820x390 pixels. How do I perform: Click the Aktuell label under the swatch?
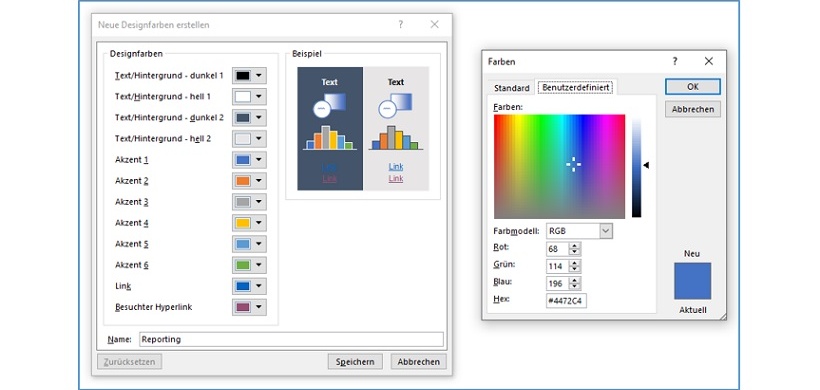pyautogui.click(x=693, y=310)
